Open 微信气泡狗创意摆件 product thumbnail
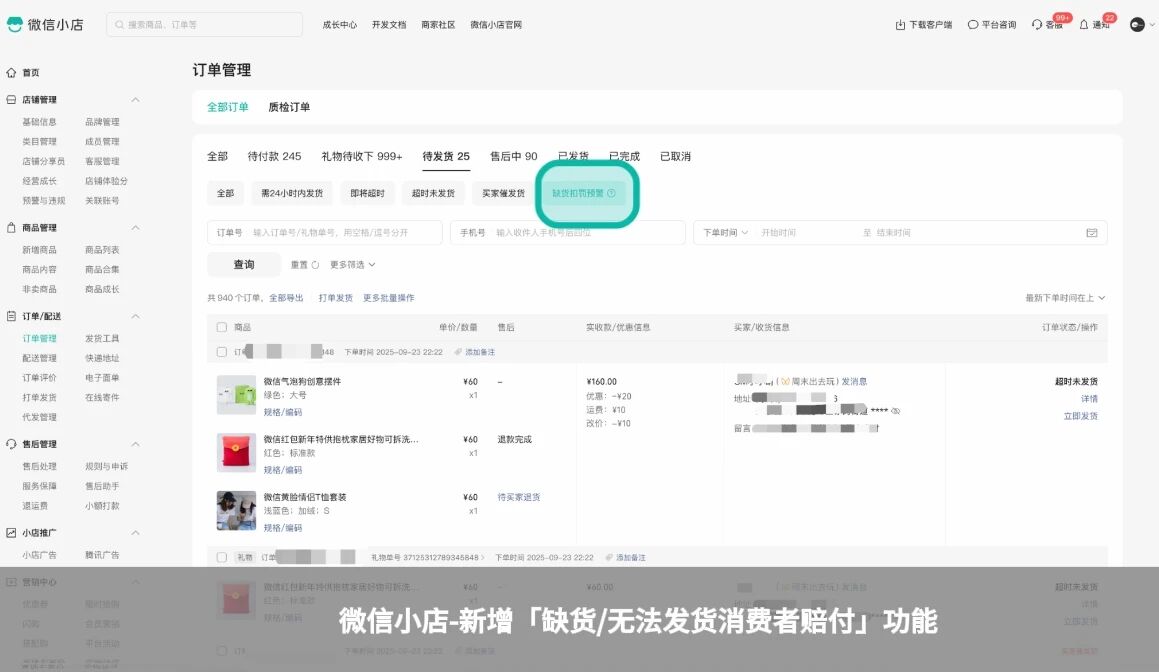The height and width of the screenshot is (672, 1159). [x=236, y=395]
